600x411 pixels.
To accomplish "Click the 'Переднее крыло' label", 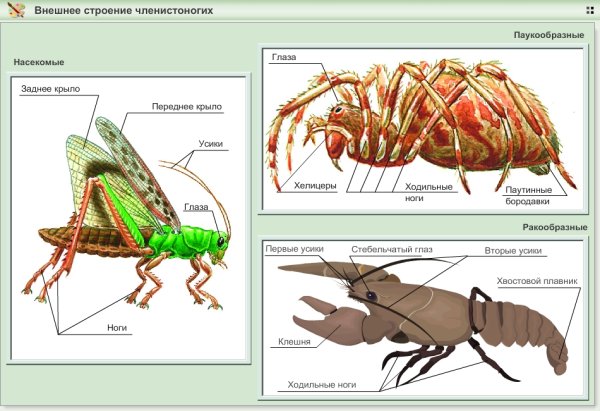I will click(186, 106).
